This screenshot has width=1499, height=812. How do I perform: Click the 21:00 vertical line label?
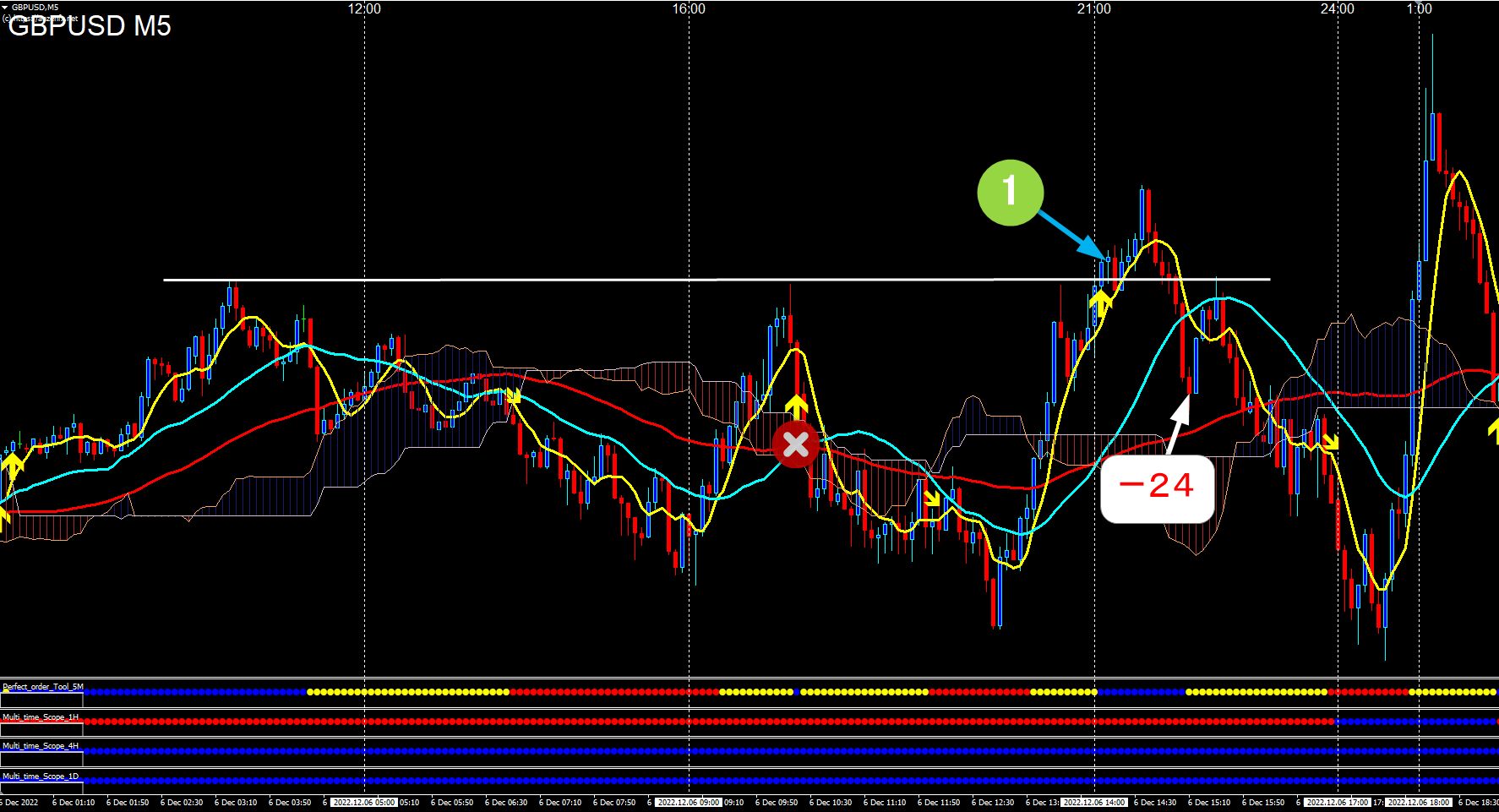point(1094,8)
